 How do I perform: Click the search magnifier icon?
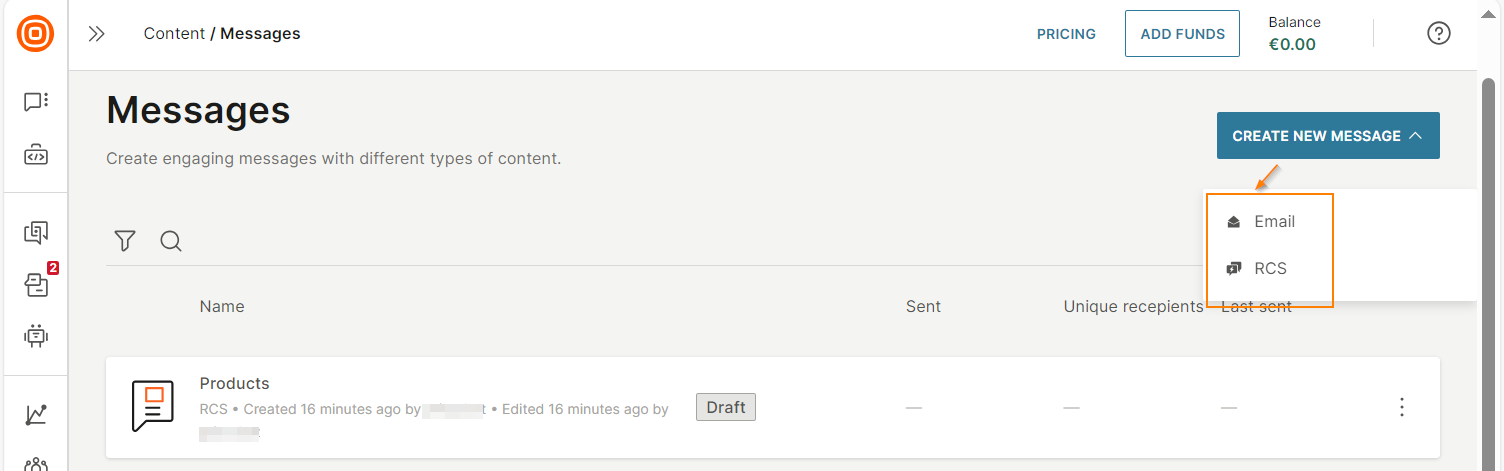[x=171, y=241]
